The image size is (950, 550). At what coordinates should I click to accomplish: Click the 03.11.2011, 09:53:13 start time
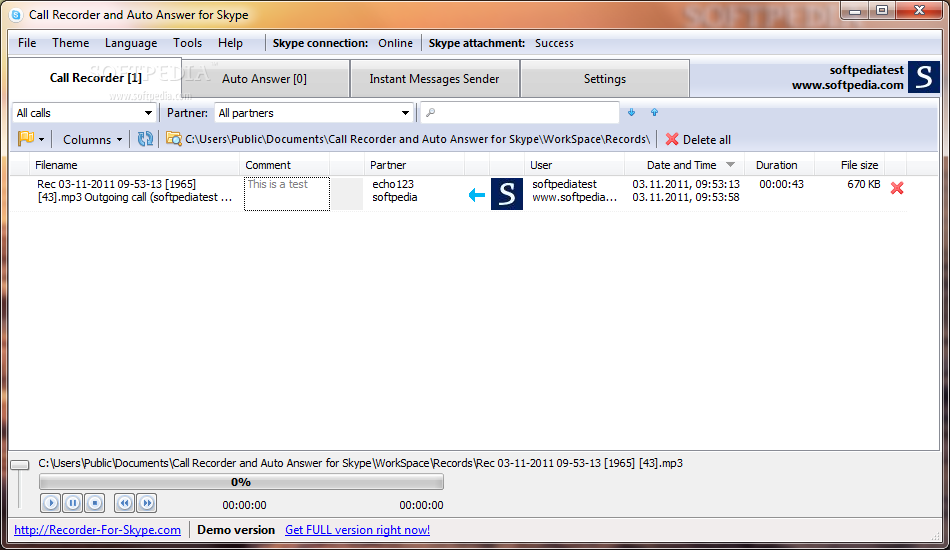pyautogui.click(x=686, y=184)
